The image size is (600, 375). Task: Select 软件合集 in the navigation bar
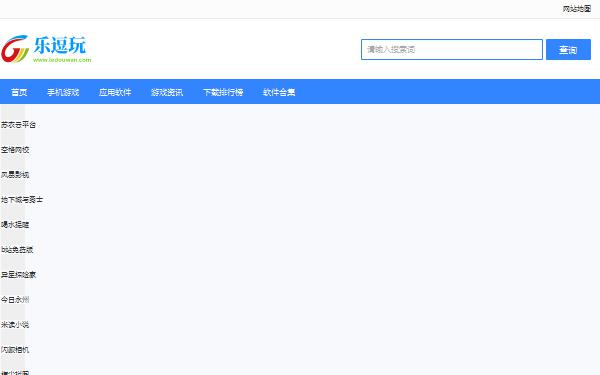coord(279,92)
